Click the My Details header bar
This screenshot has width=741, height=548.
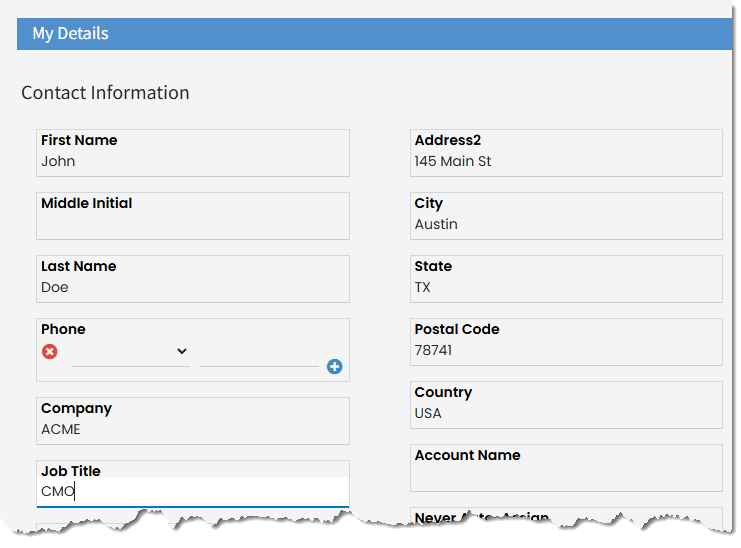pos(374,34)
